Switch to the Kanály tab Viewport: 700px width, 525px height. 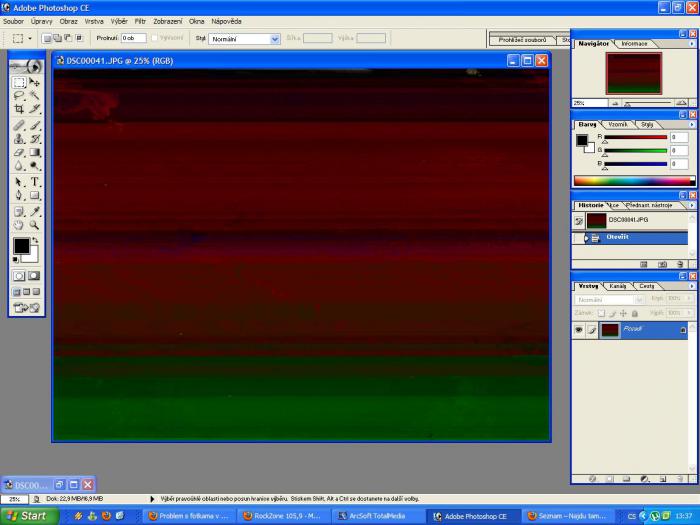coord(616,286)
